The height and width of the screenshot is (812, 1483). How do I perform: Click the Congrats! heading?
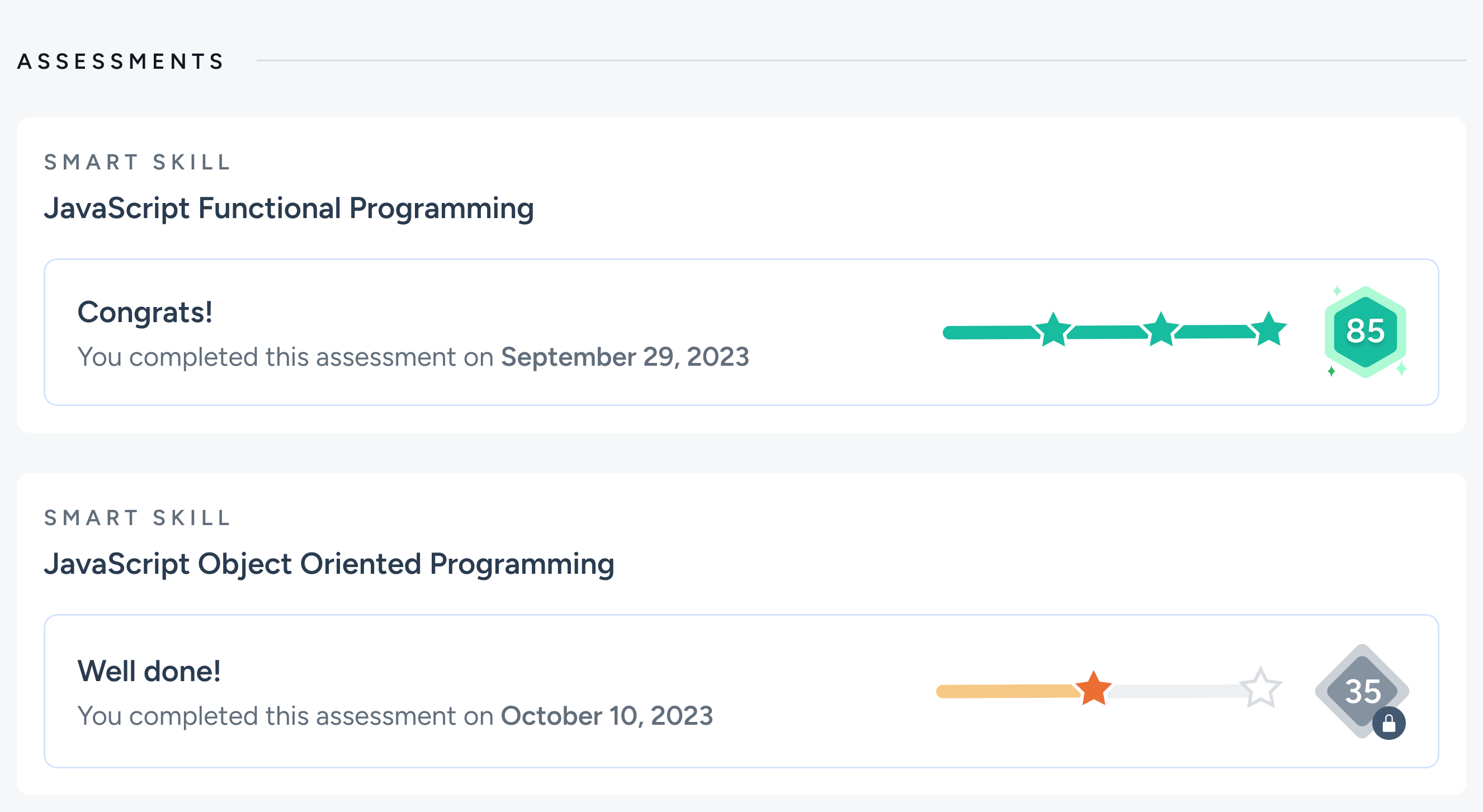pos(145,312)
